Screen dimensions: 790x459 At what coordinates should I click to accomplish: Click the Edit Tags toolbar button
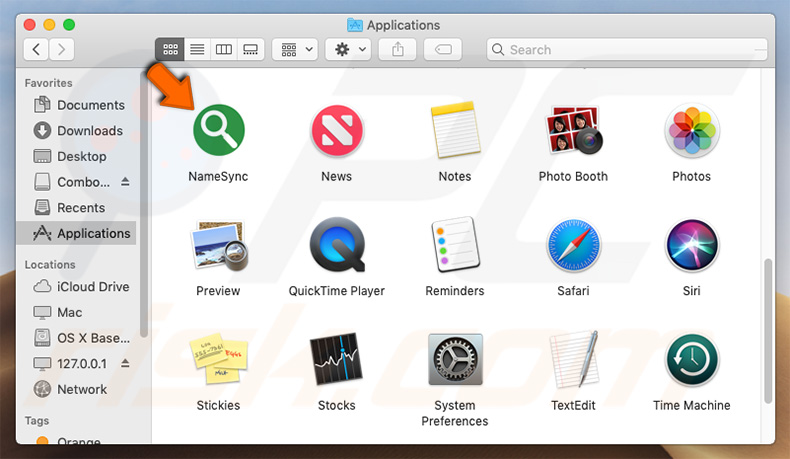[x=443, y=49]
